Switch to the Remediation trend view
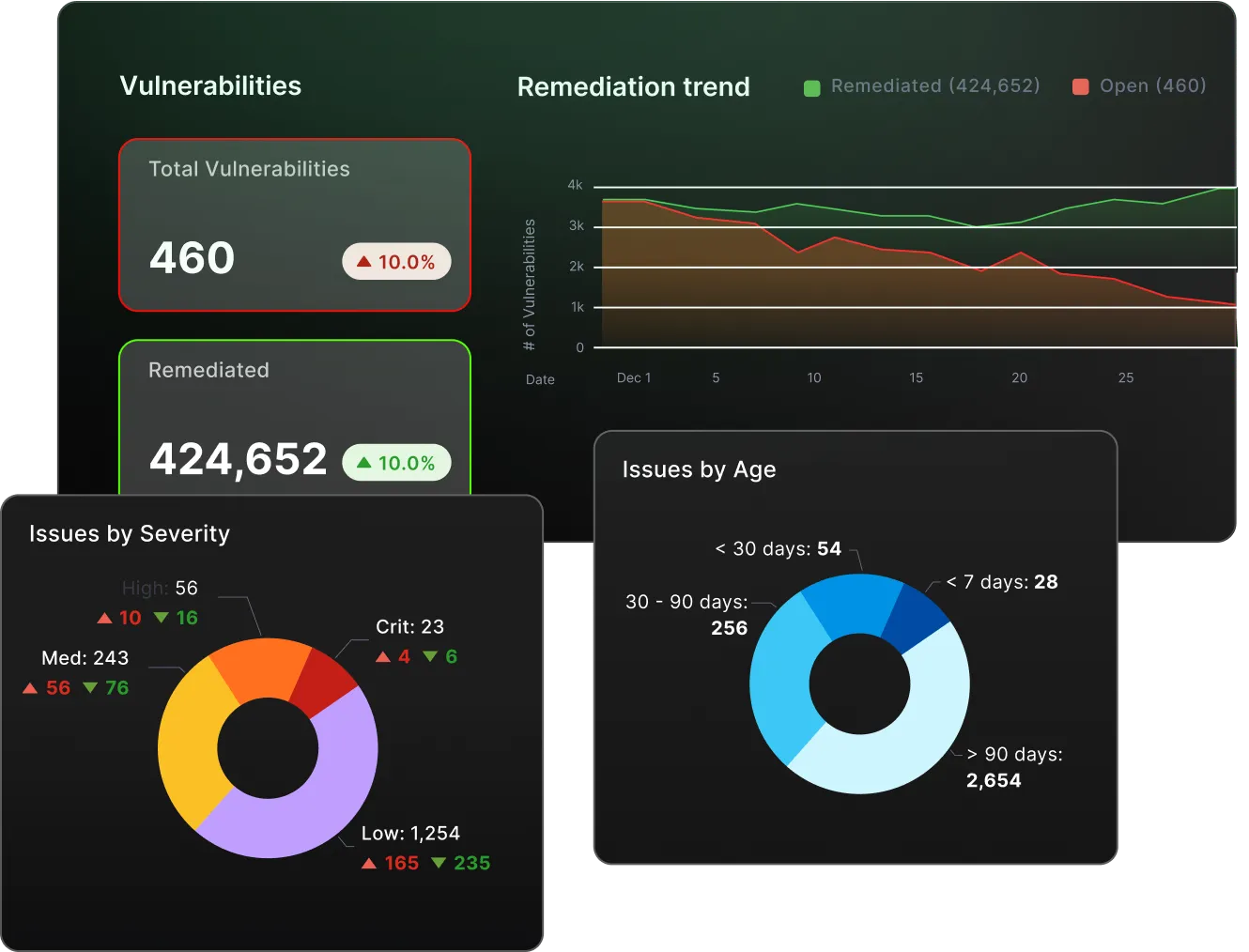This screenshot has width=1249, height=952. tap(633, 86)
